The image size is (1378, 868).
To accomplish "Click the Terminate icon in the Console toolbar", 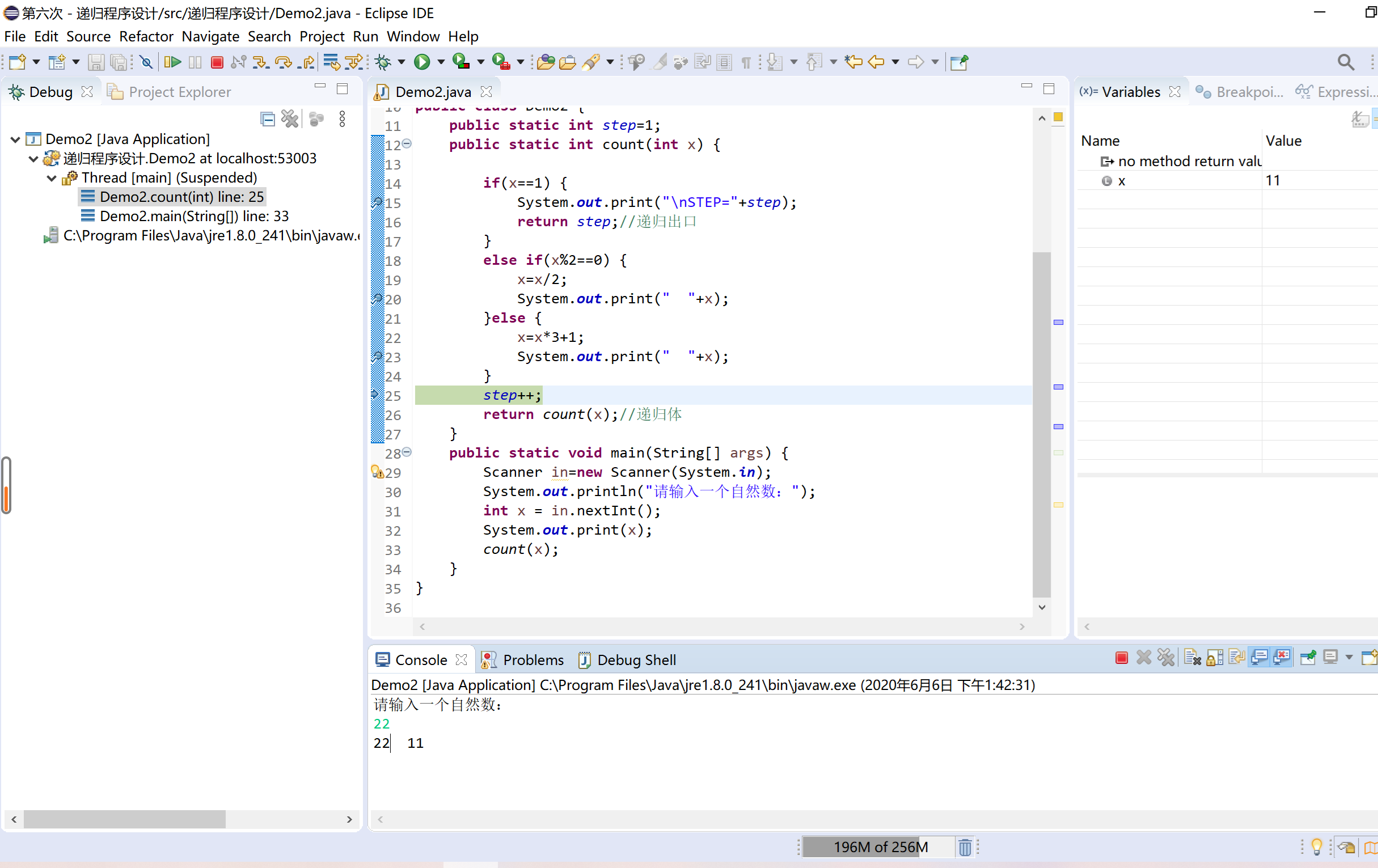I will [x=1121, y=658].
